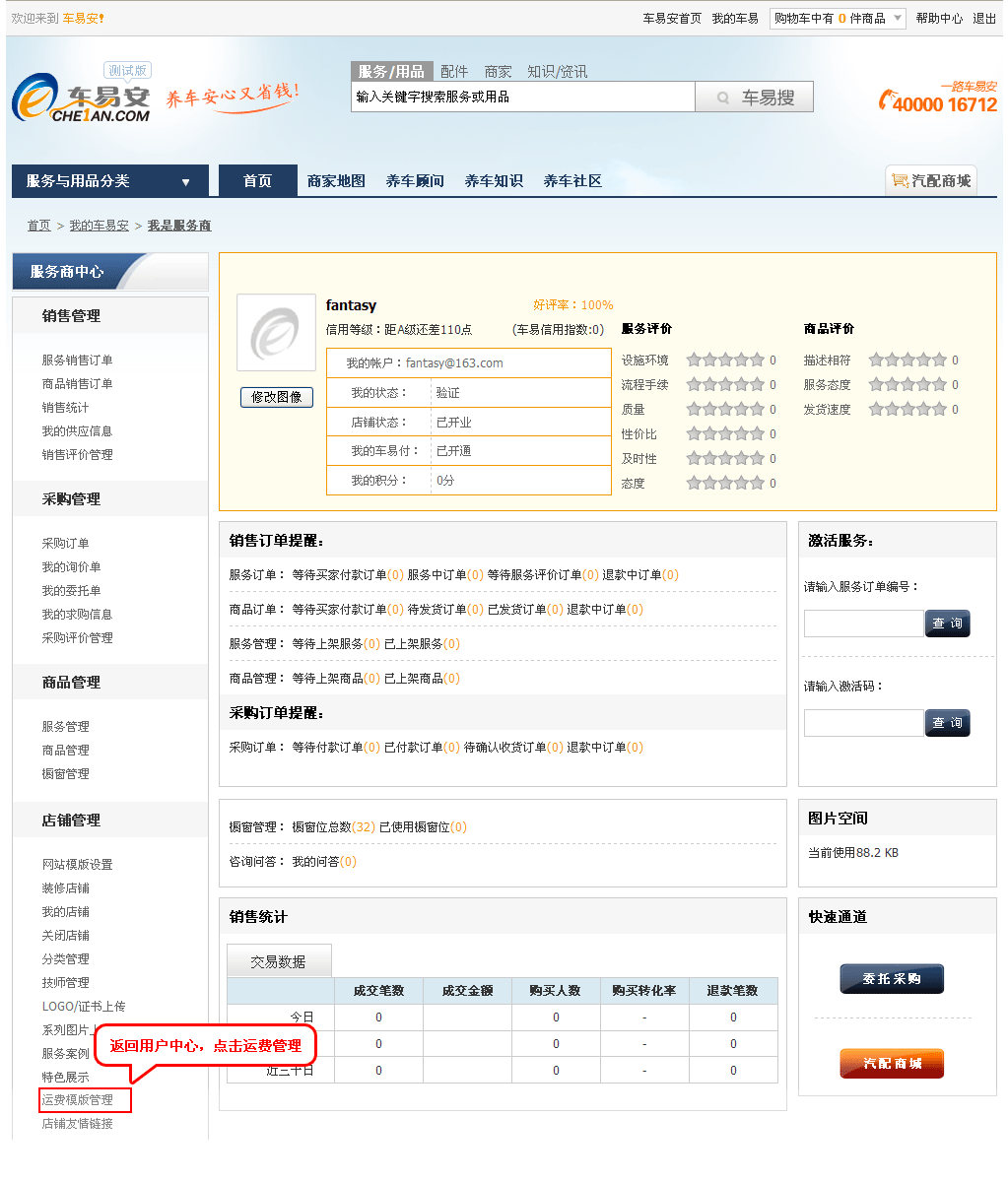Open 采购评价管理 in the sidebar
1008x1182 pixels.
(x=77, y=638)
